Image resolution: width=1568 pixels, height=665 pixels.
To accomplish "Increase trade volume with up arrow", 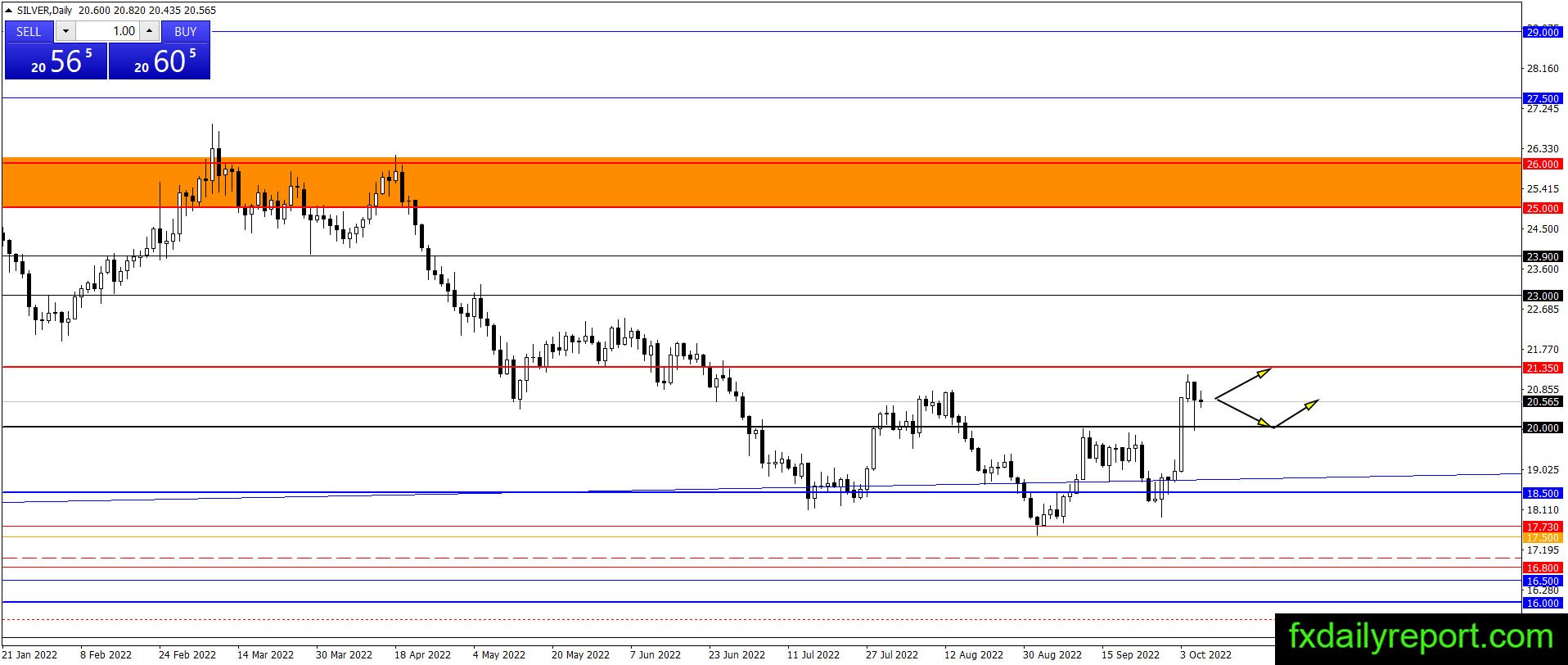I will pos(149,31).
